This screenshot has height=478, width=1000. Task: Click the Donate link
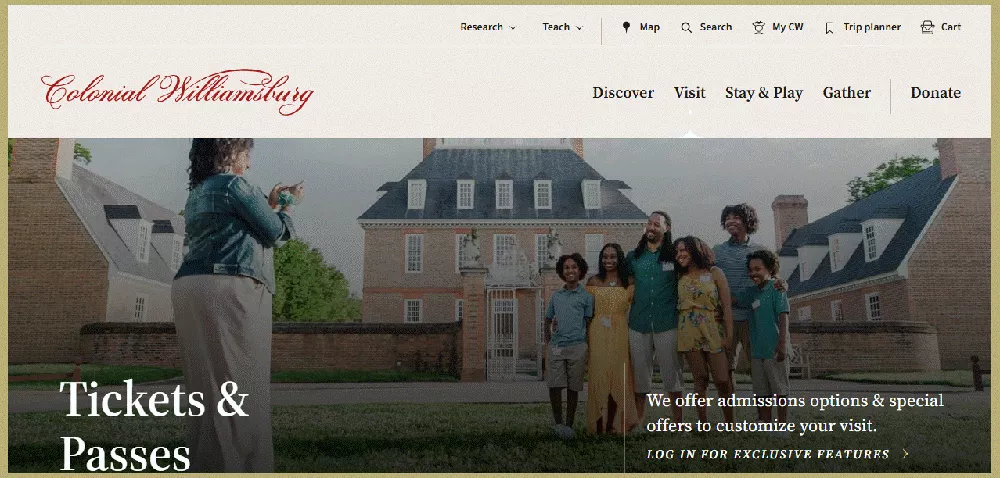(936, 93)
